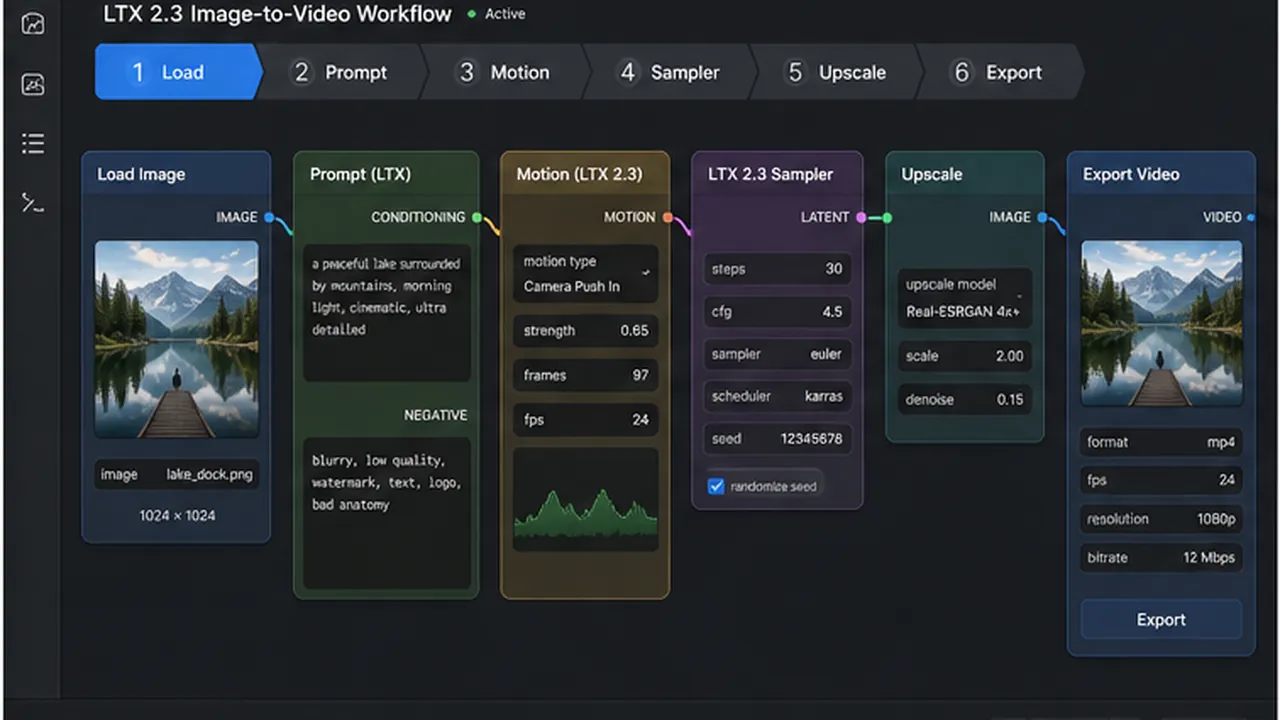The width and height of the screenshot is (1280, 720).
Task: Click the LATENT output port
Action: [861, 217]
